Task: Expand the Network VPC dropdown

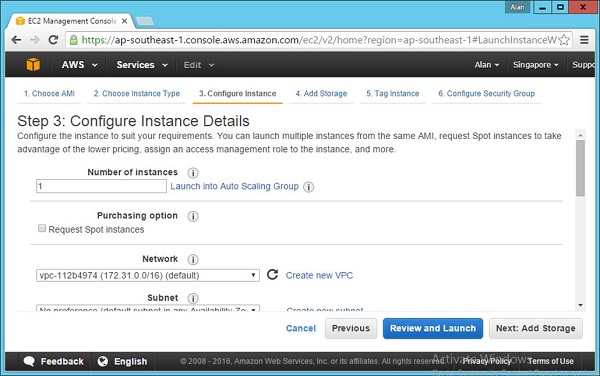Action: (148, 275)
